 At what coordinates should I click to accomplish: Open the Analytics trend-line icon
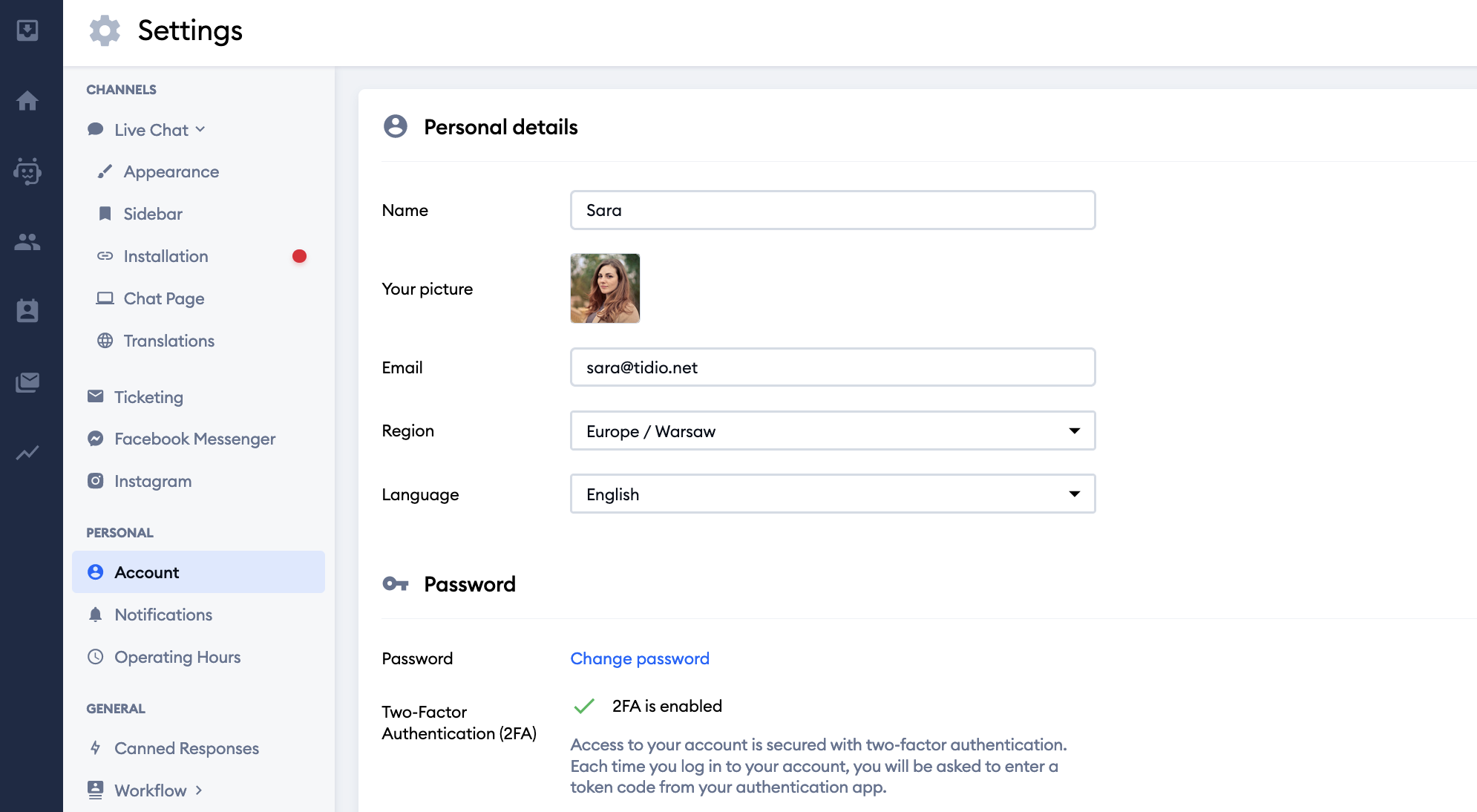[x=27, y=452]
